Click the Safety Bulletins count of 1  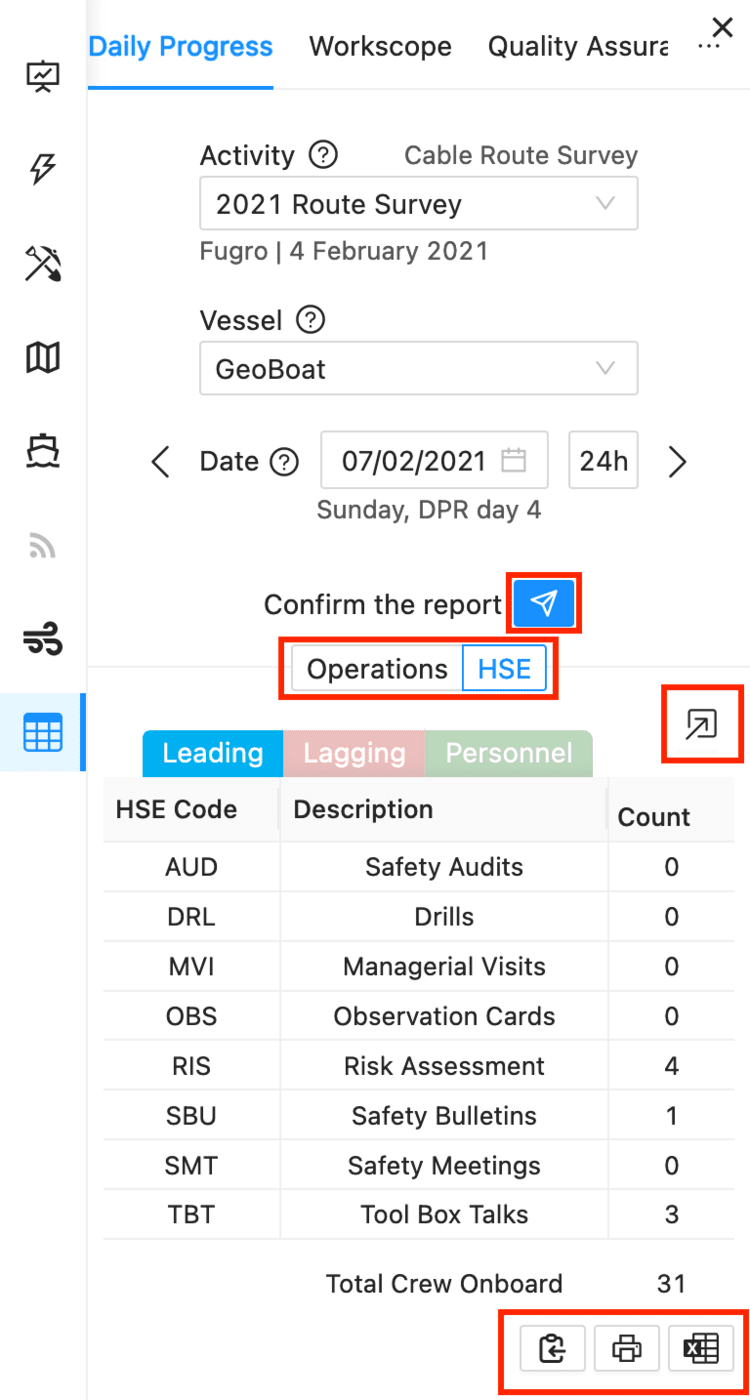coord(671,1116)
